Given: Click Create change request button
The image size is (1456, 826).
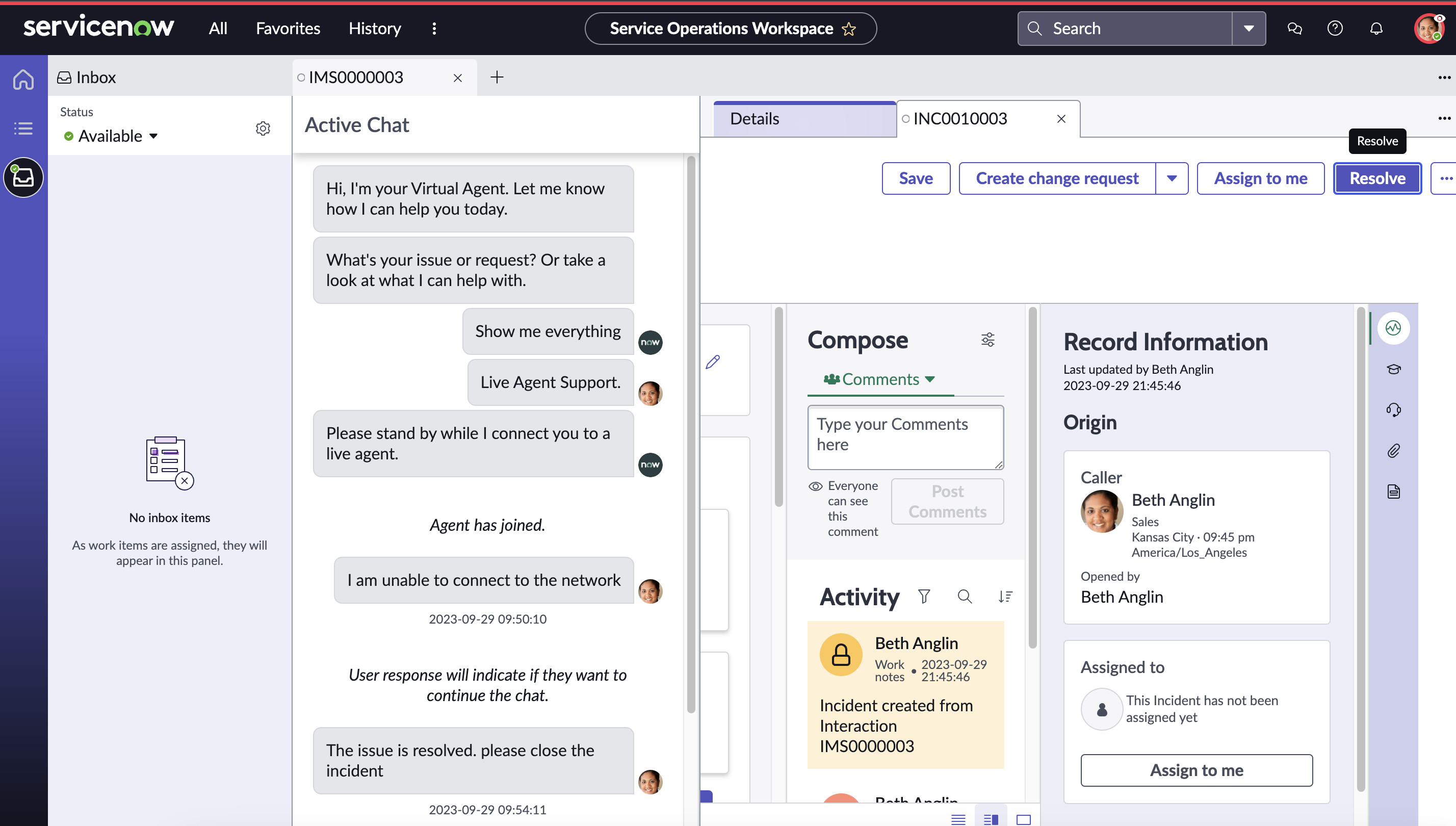Looking at the screenshot, I should 1057,178.
